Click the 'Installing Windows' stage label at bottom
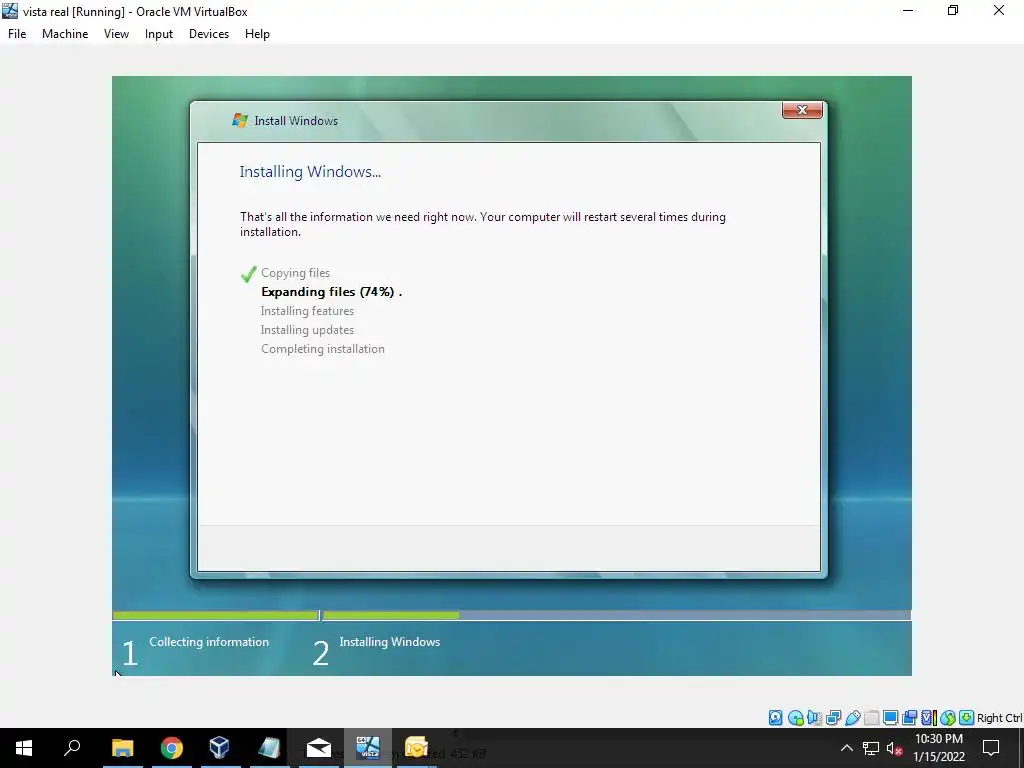The image size is (1024, 768). pyautogui.click(x=390, y=642)
